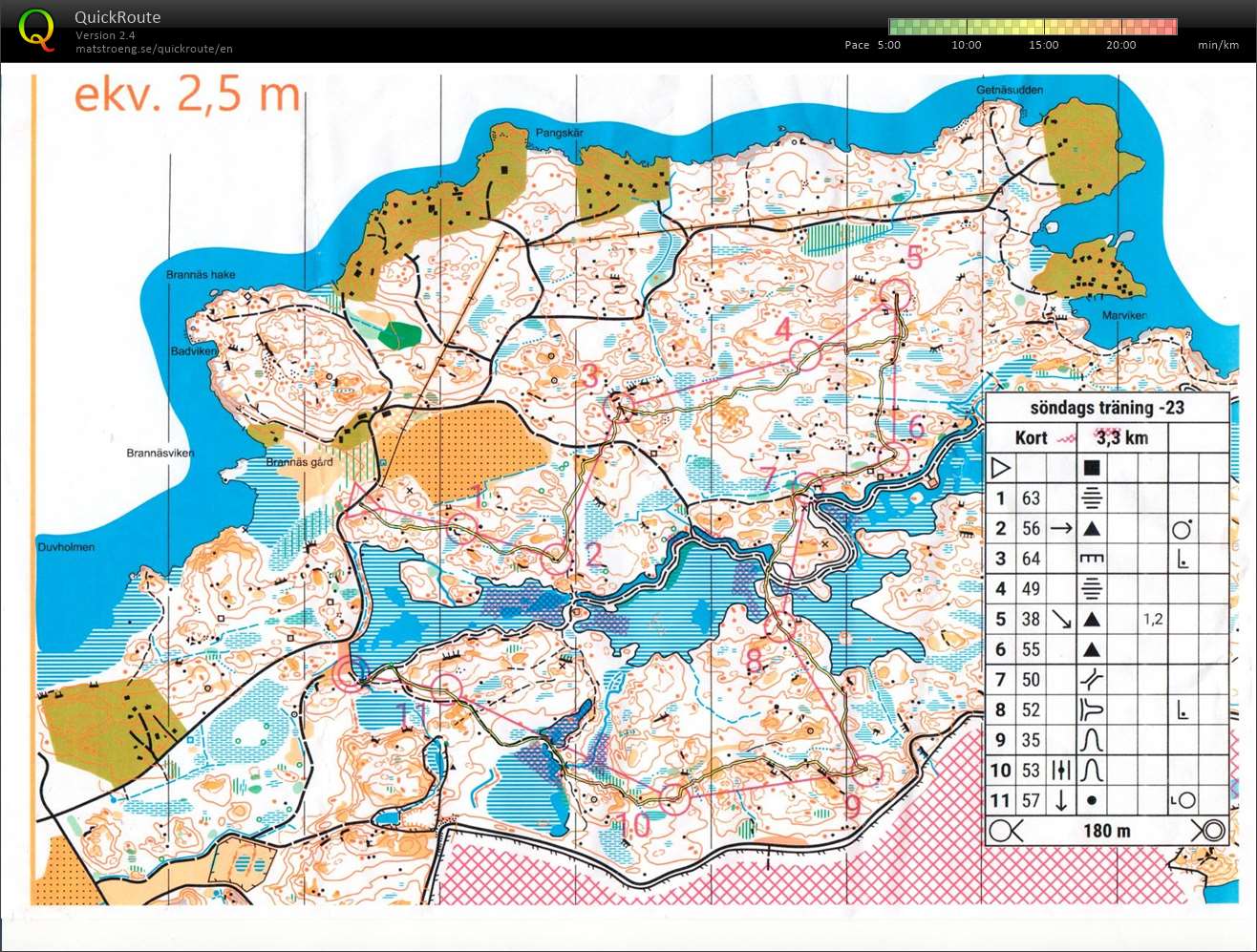The height and width of the screenshot is (952, 1257).
Task: Click the 'between' symbol in control row 10
Action: point(1060,771)
